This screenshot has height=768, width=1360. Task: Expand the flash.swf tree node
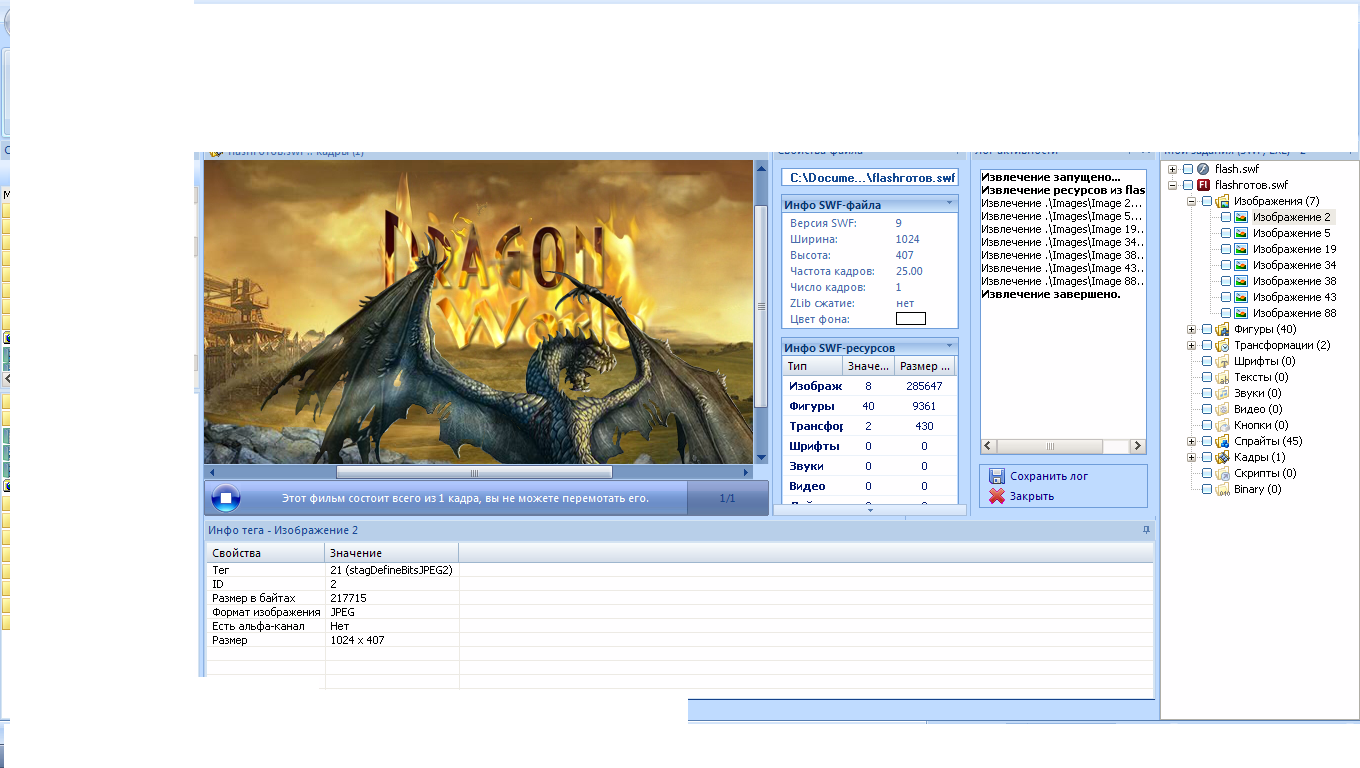point(1173,169)
